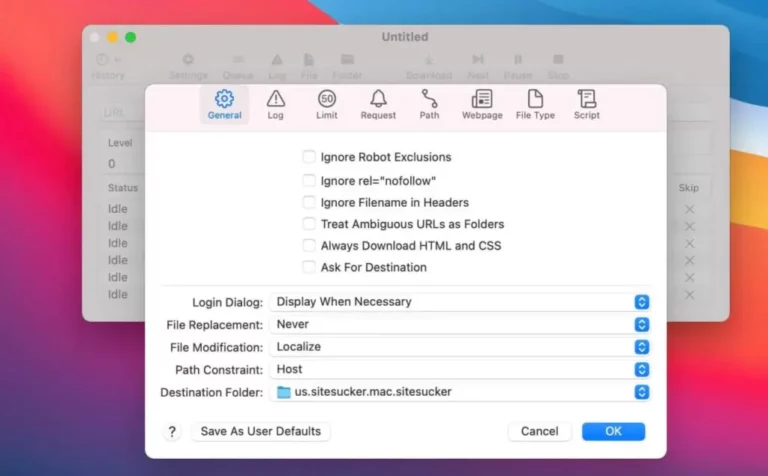Cancel the settings dialog

click(539, 431)
